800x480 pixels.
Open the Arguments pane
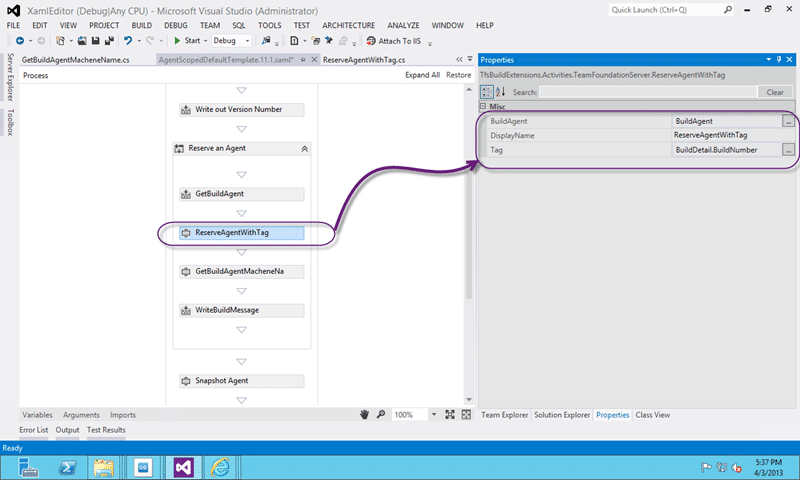[x=81, y=415]
